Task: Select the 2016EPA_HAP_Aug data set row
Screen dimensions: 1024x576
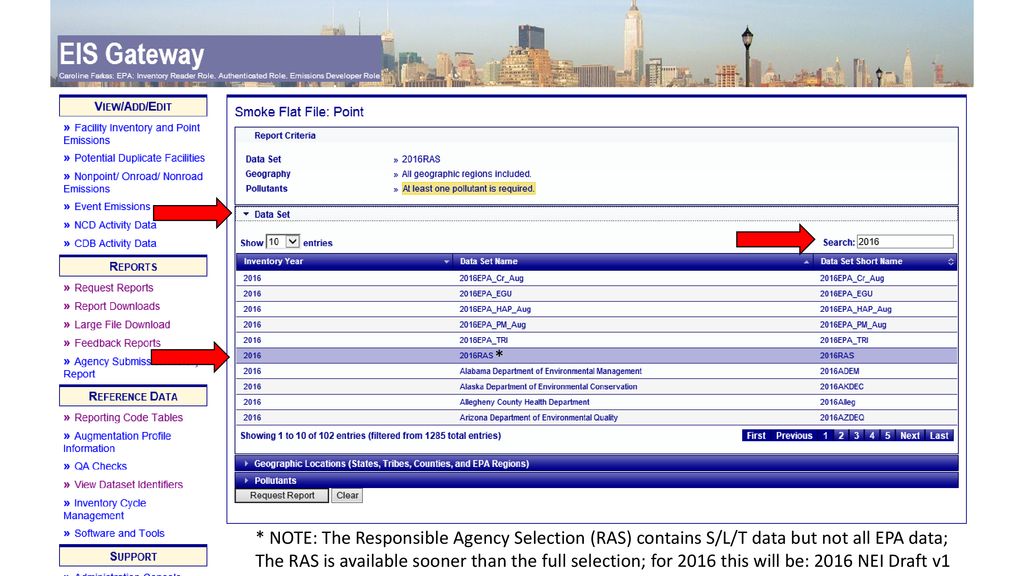Action: [596, 309]
